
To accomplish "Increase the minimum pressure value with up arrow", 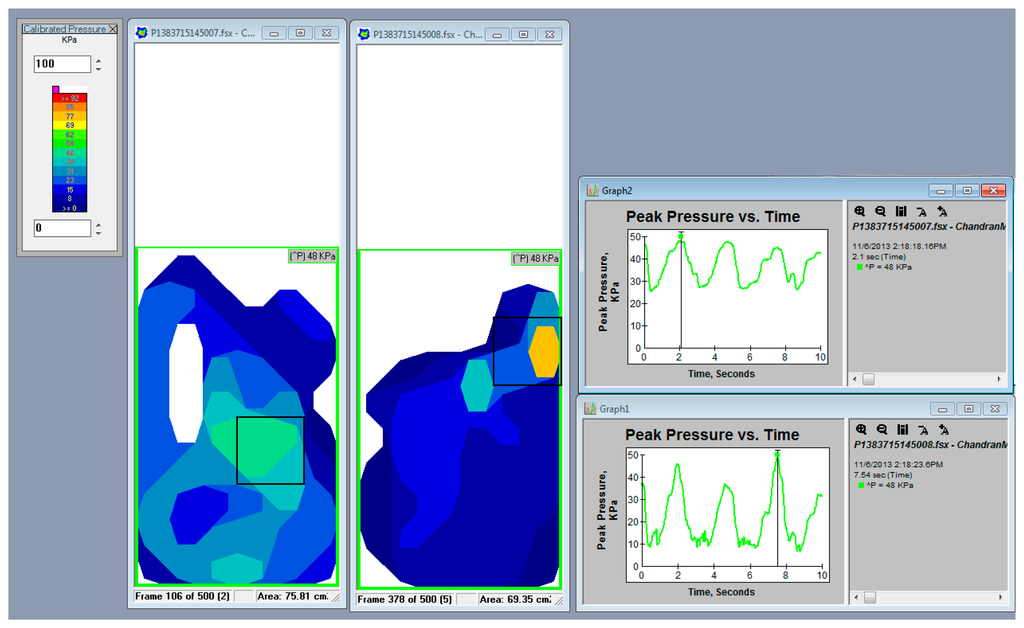I will tap(98, 224).
